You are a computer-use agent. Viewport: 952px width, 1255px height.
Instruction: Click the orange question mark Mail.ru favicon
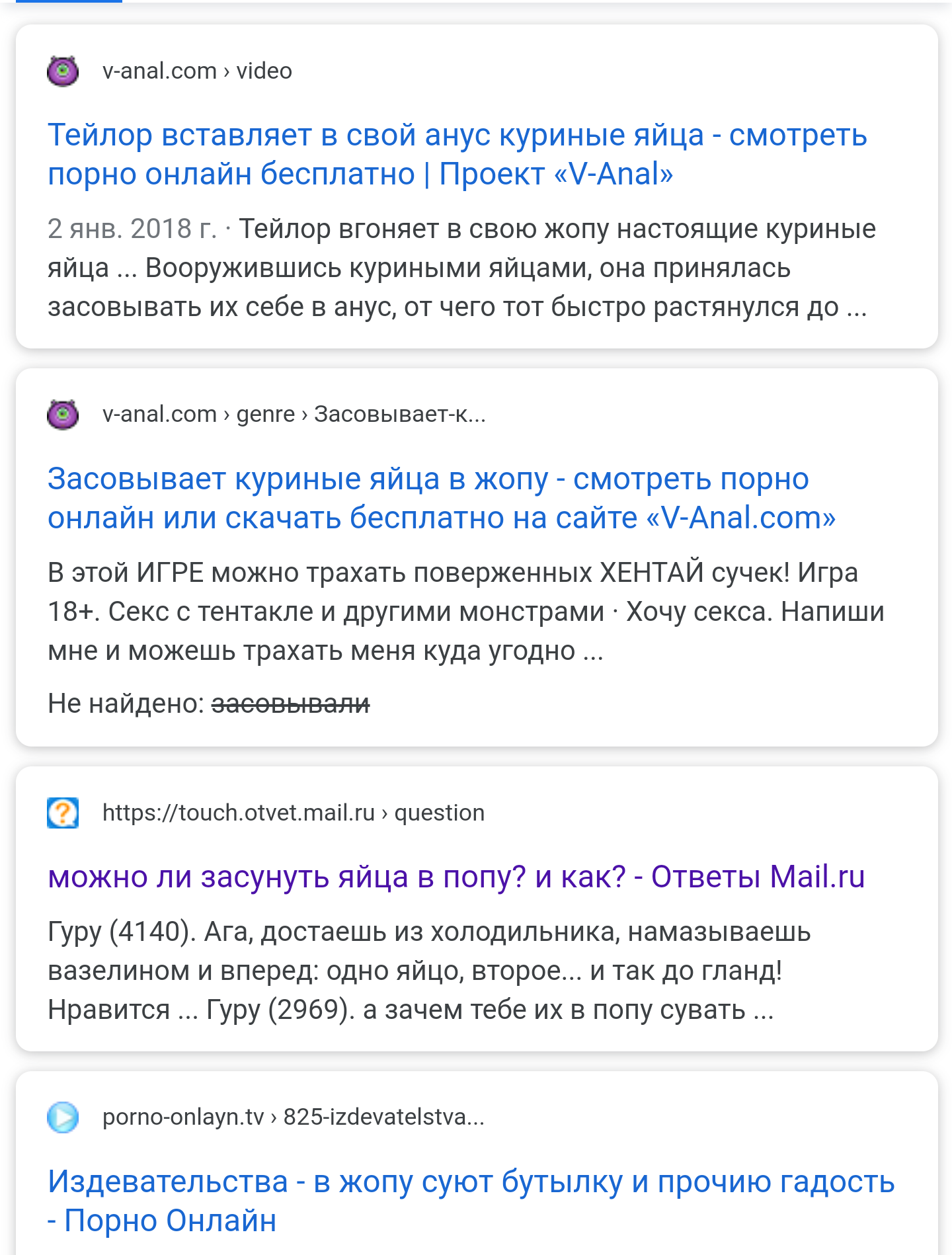(x=63, y=813)
